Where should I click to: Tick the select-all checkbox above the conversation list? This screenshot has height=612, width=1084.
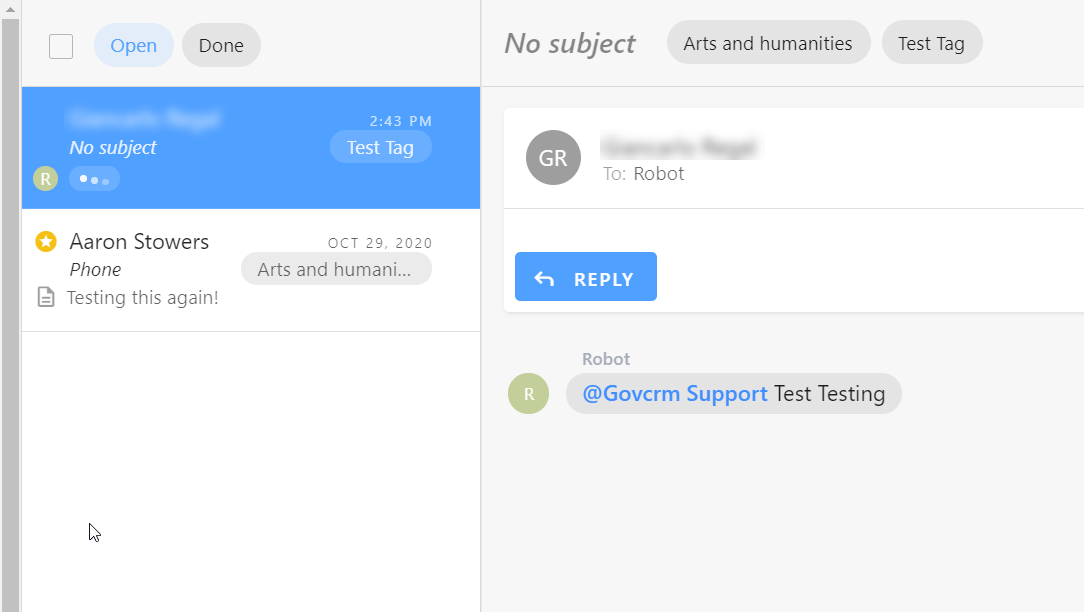[x=61, y=46]
